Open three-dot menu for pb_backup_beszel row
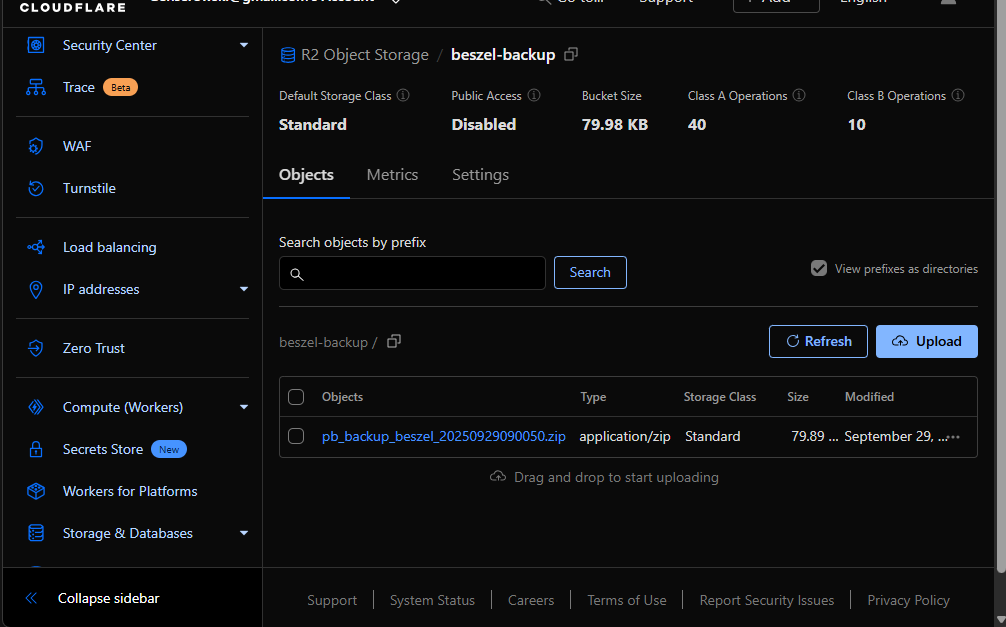Viewport: 1006px width, 627px height. pyautogui.click(x=954, y=437)
